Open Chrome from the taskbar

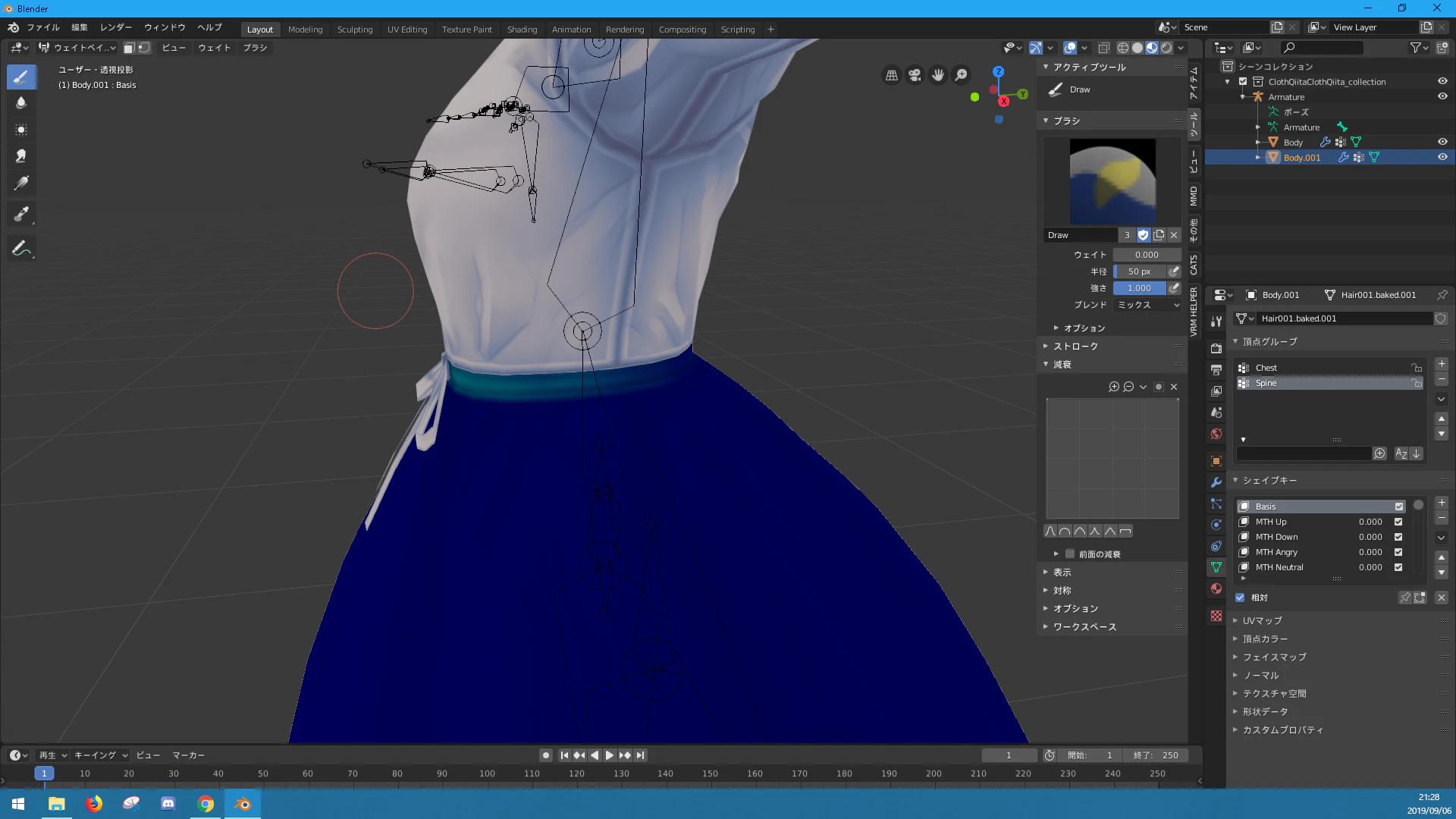(x=206, y=804)
